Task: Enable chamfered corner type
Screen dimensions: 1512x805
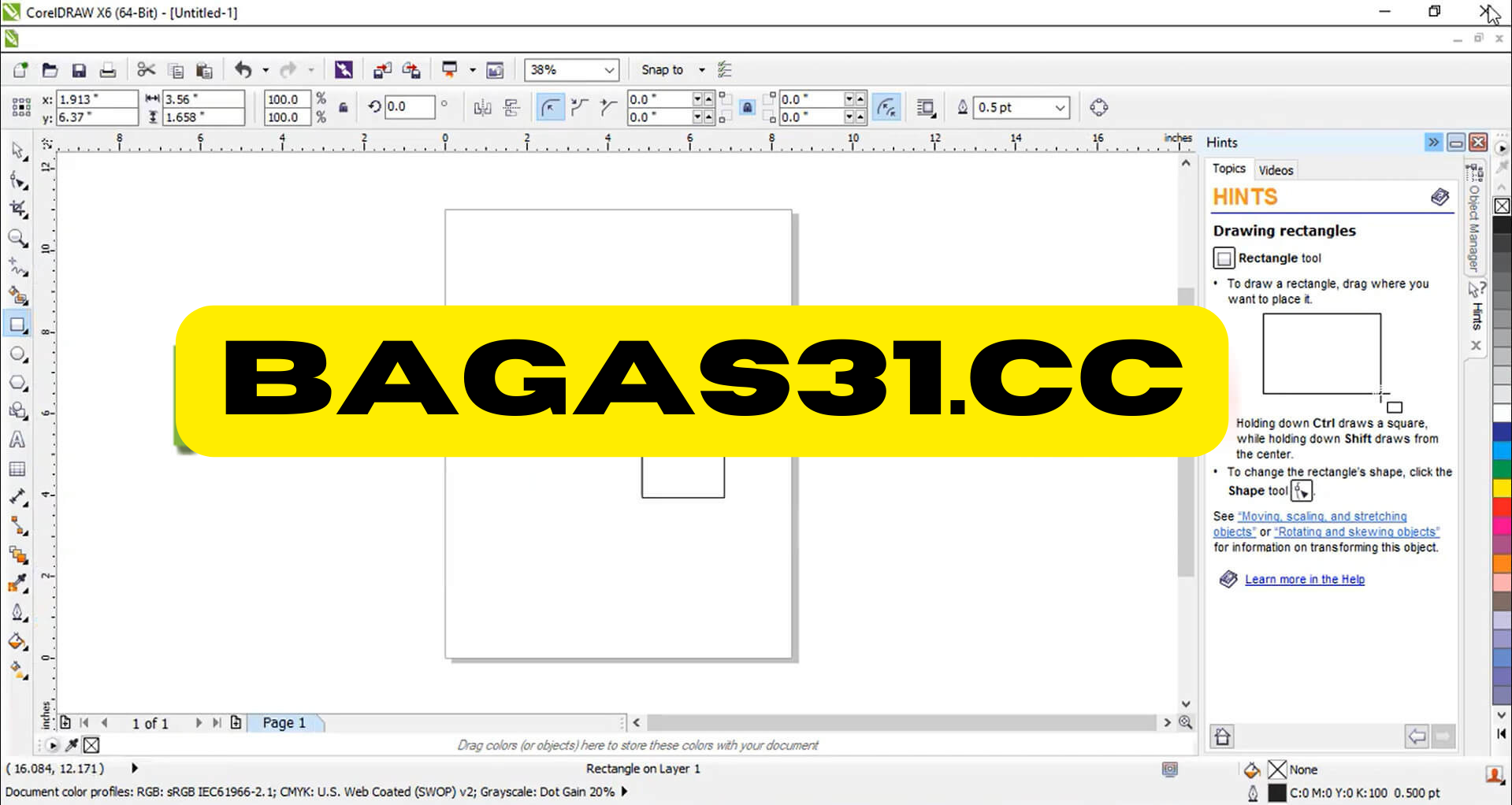Action: coord(607,107)
